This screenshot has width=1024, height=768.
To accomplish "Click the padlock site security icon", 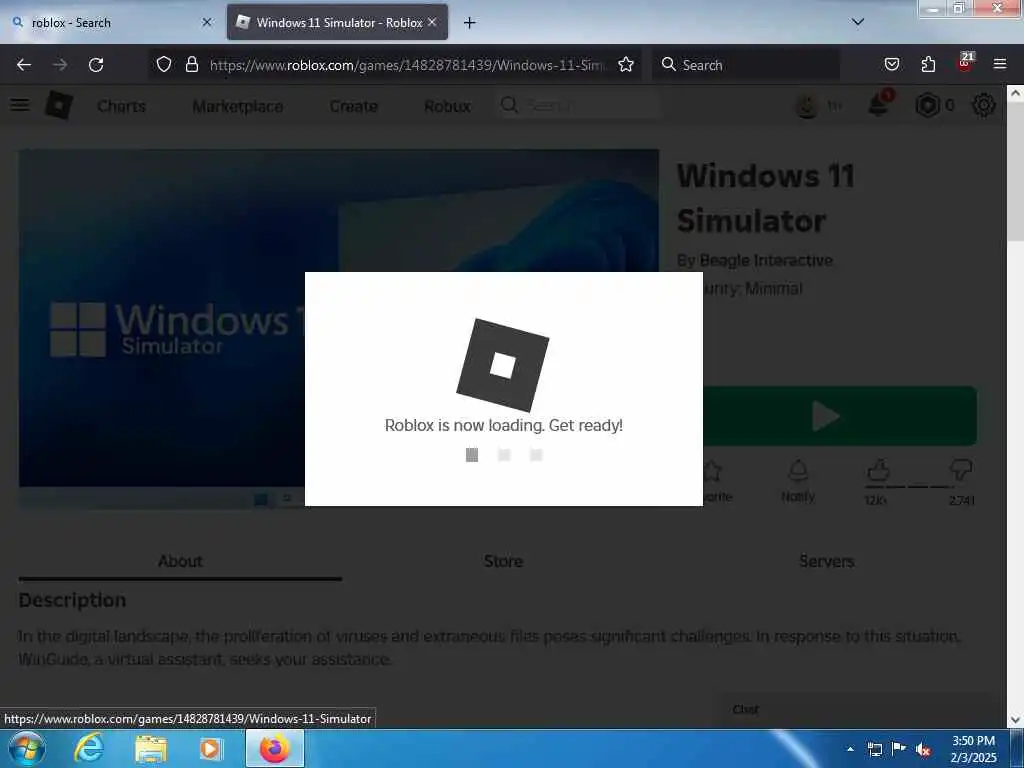I will tap(191, 64).
